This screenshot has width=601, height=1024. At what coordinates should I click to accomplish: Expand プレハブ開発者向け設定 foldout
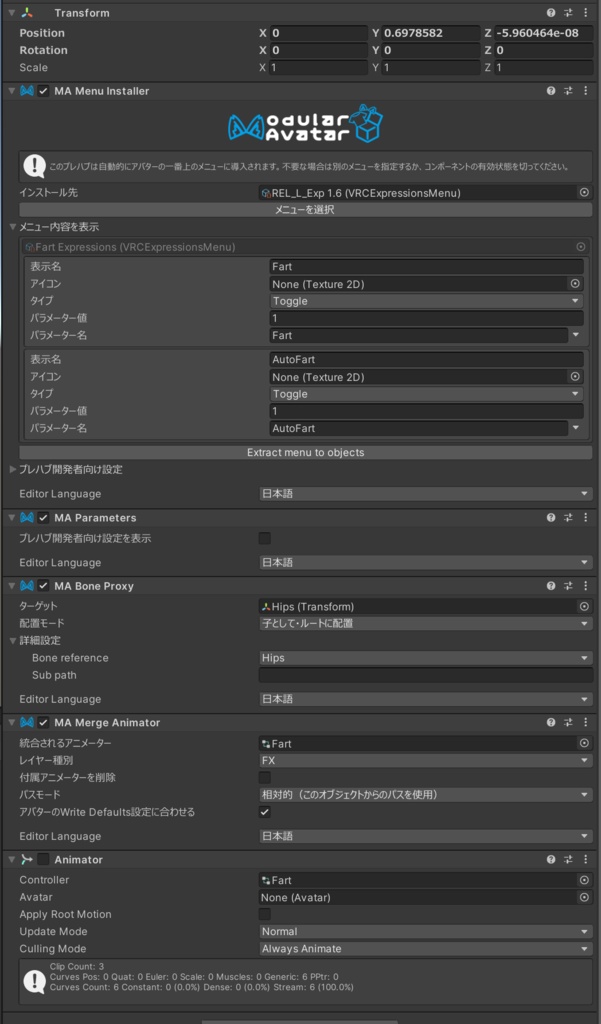13,470
